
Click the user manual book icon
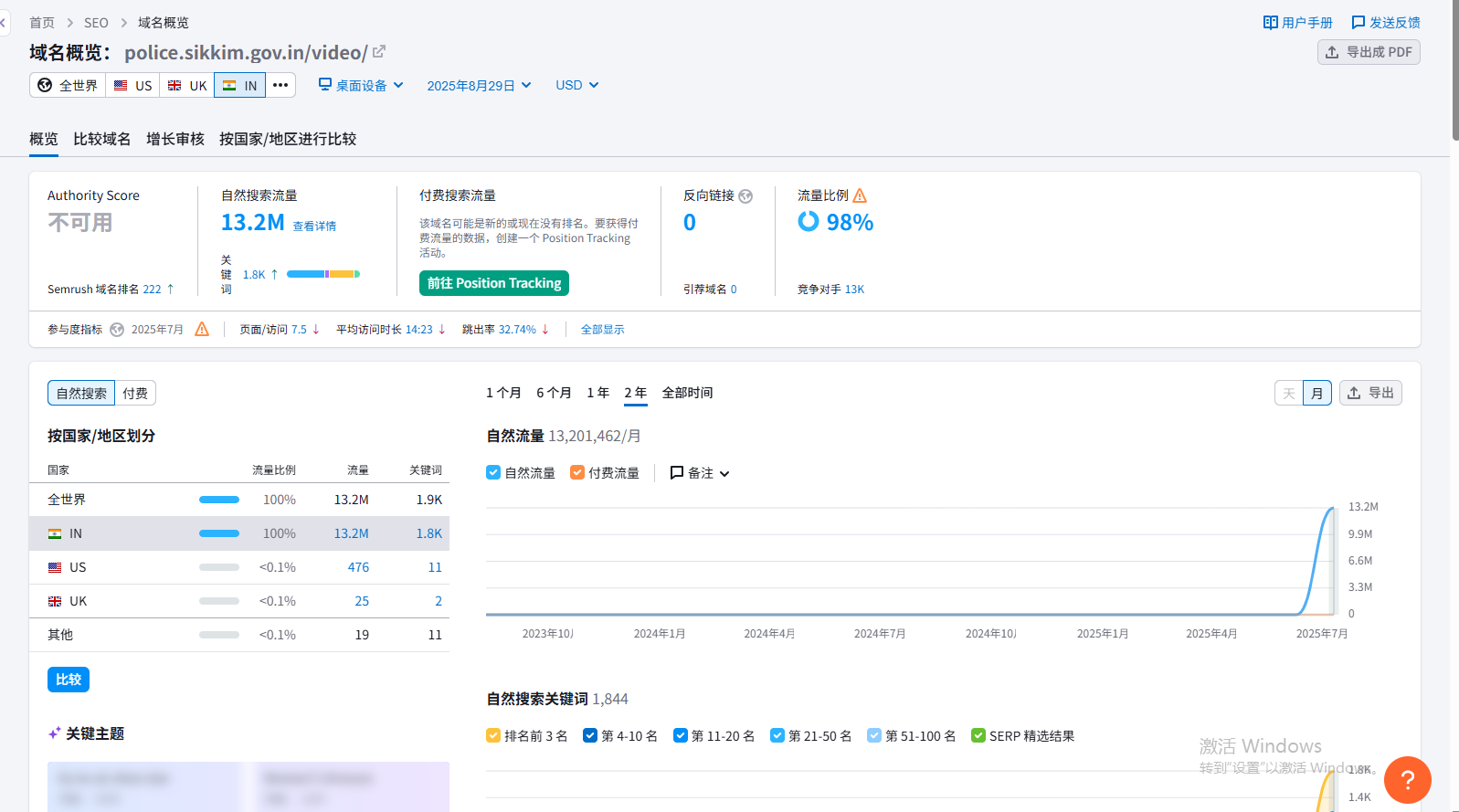click(x=1270, y=23)
